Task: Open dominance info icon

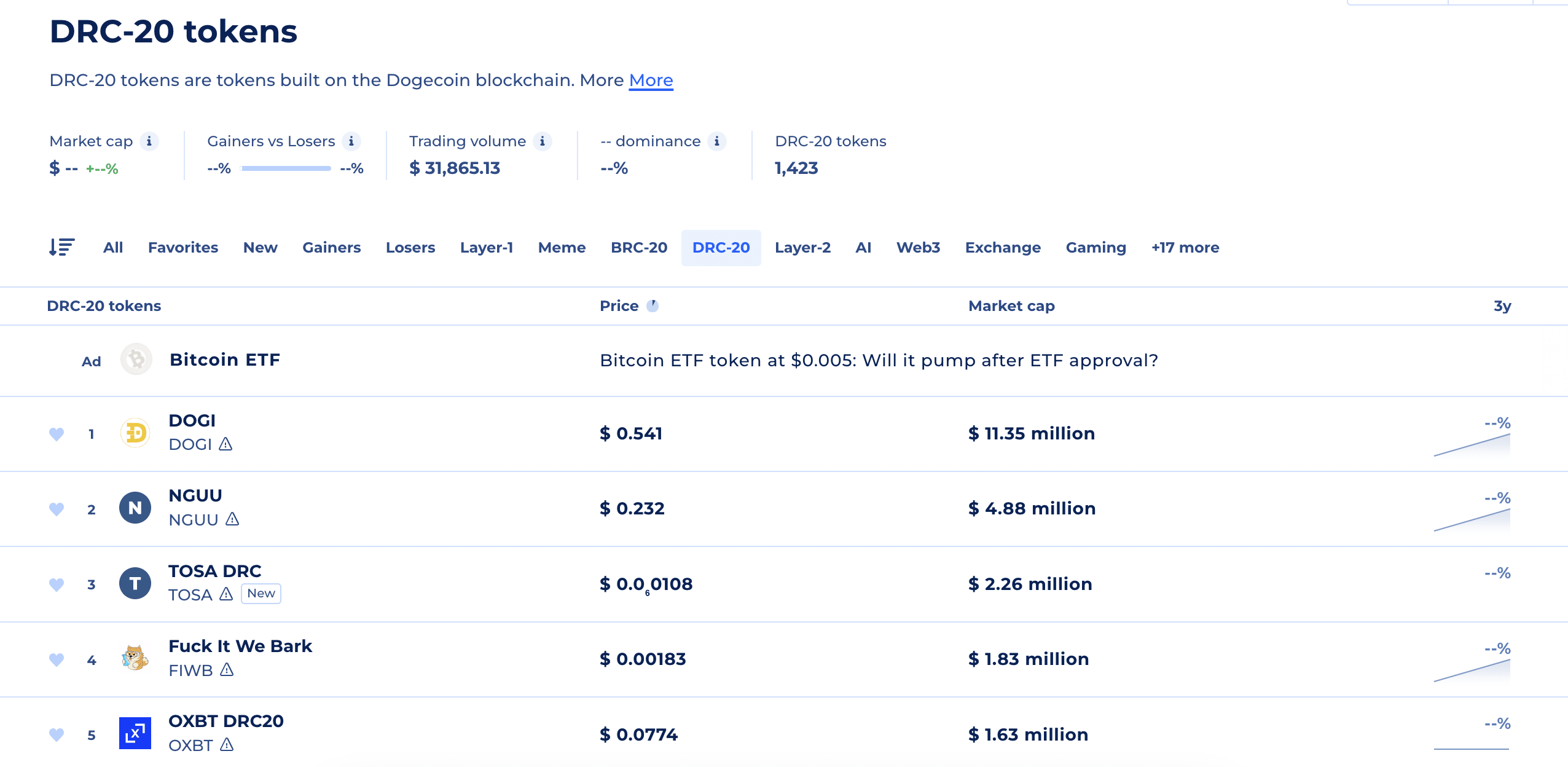Action: pyautogui.click(x=716, y=141)
